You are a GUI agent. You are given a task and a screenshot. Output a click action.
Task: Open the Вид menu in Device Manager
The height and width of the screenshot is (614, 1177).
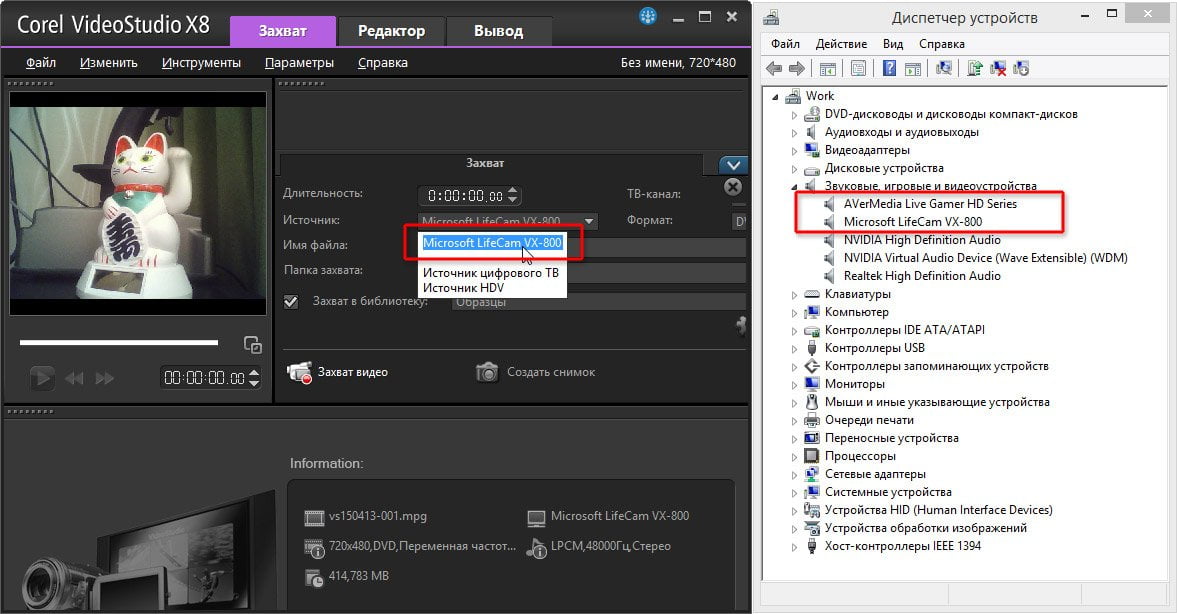tap(893, 44)
